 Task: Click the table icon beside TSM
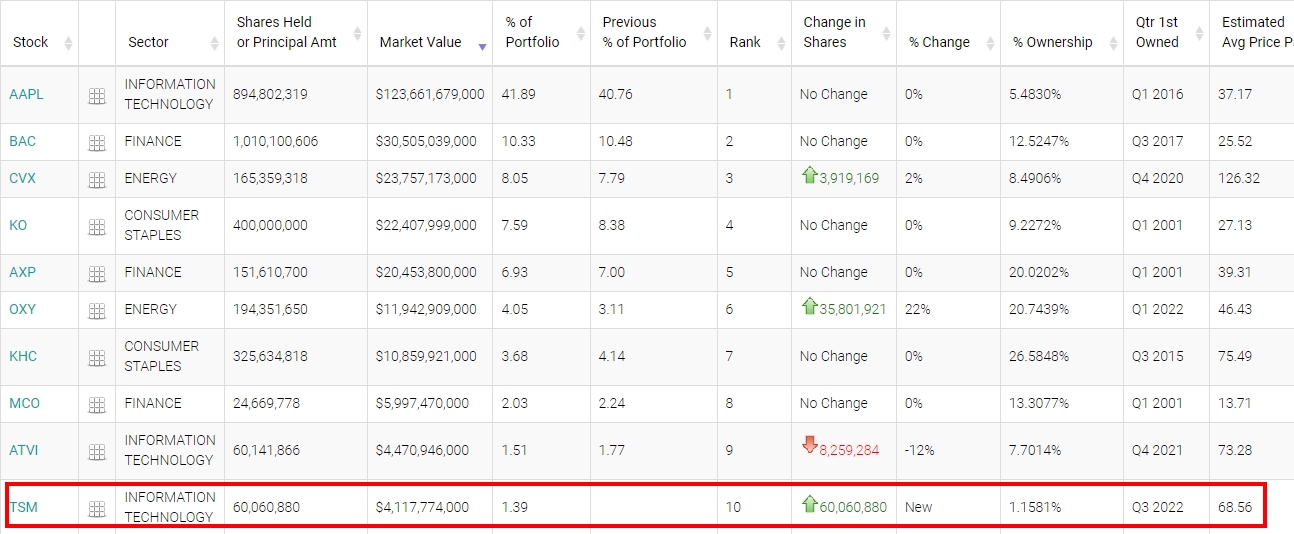pos(97,509)
